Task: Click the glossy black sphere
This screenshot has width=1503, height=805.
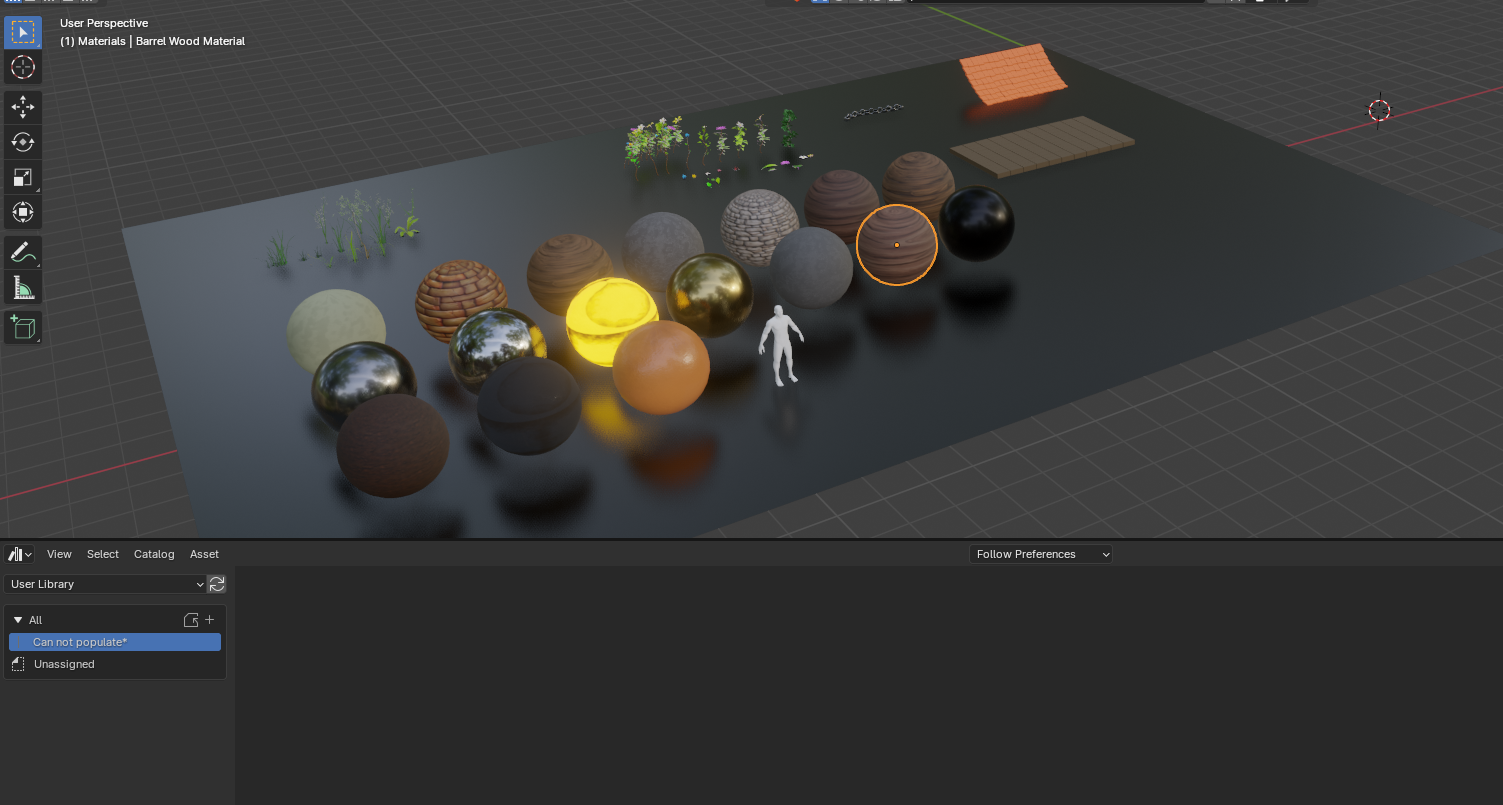Action: point(977,224)
